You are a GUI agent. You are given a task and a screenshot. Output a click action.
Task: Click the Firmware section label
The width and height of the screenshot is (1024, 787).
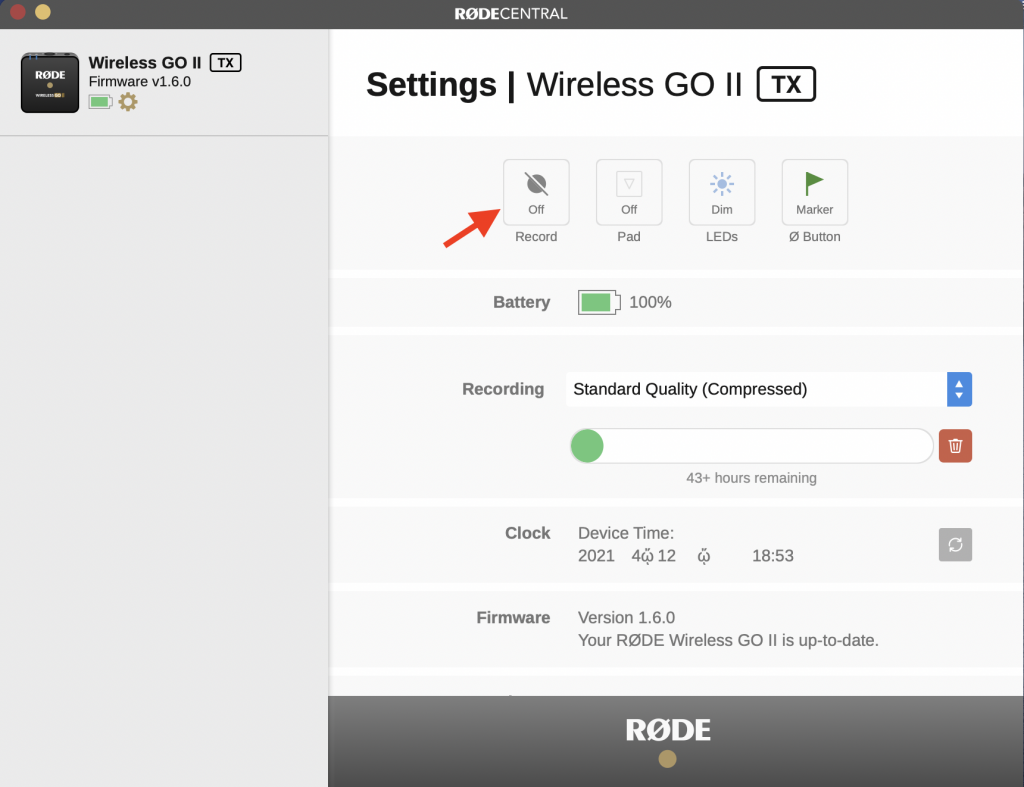(513, 618)
